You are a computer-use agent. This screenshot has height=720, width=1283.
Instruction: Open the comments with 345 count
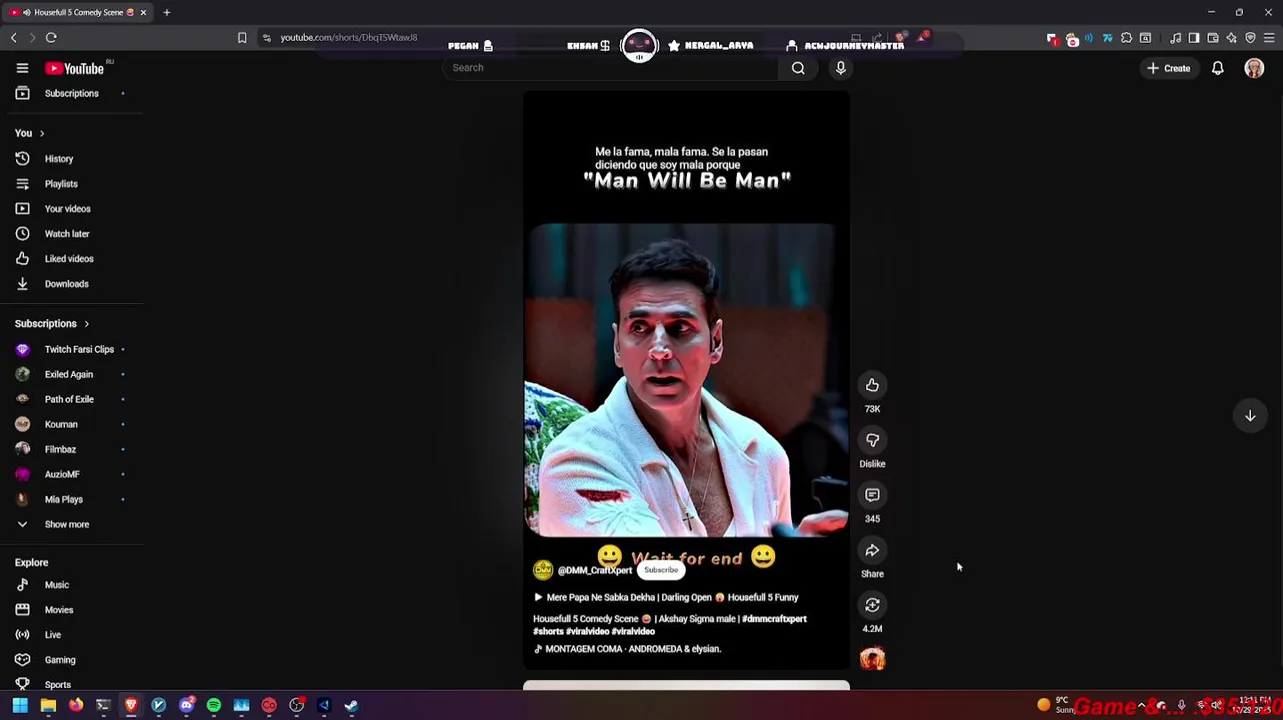pos(872,495)
